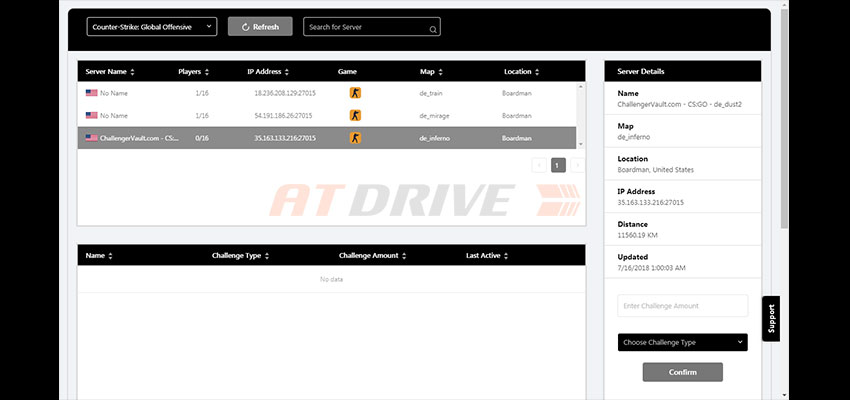850x400 pixels.
Task: Click US flag of de_mirage server
Action: point(92,115)
